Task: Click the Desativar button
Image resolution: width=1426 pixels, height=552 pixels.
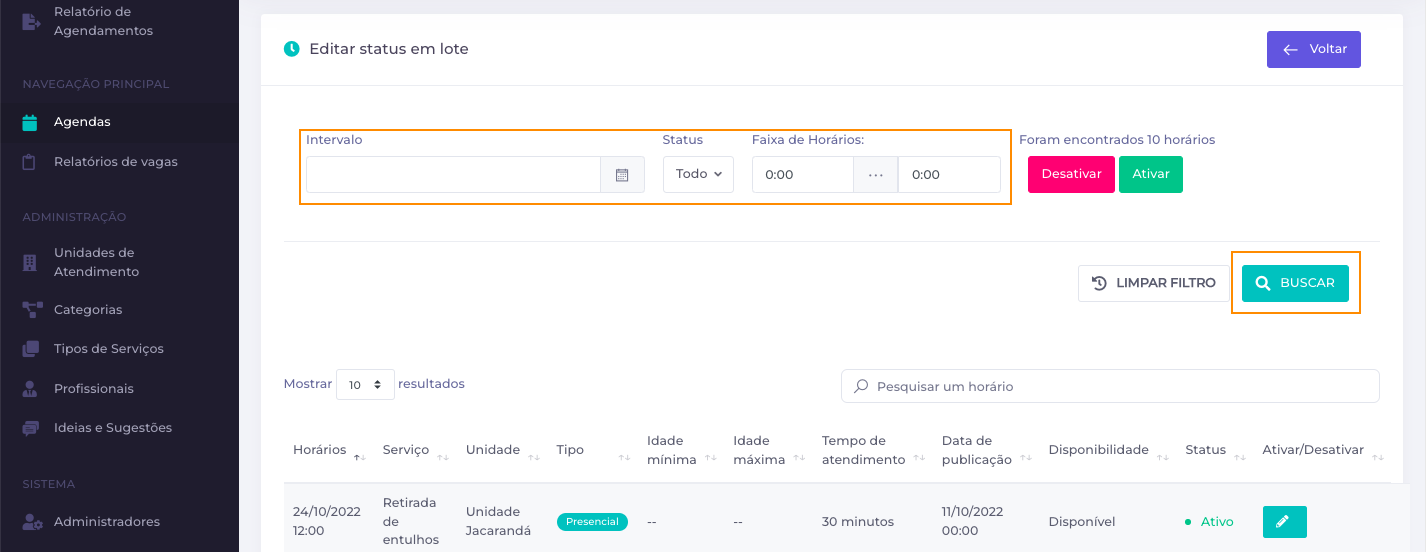Action: 1071,174
